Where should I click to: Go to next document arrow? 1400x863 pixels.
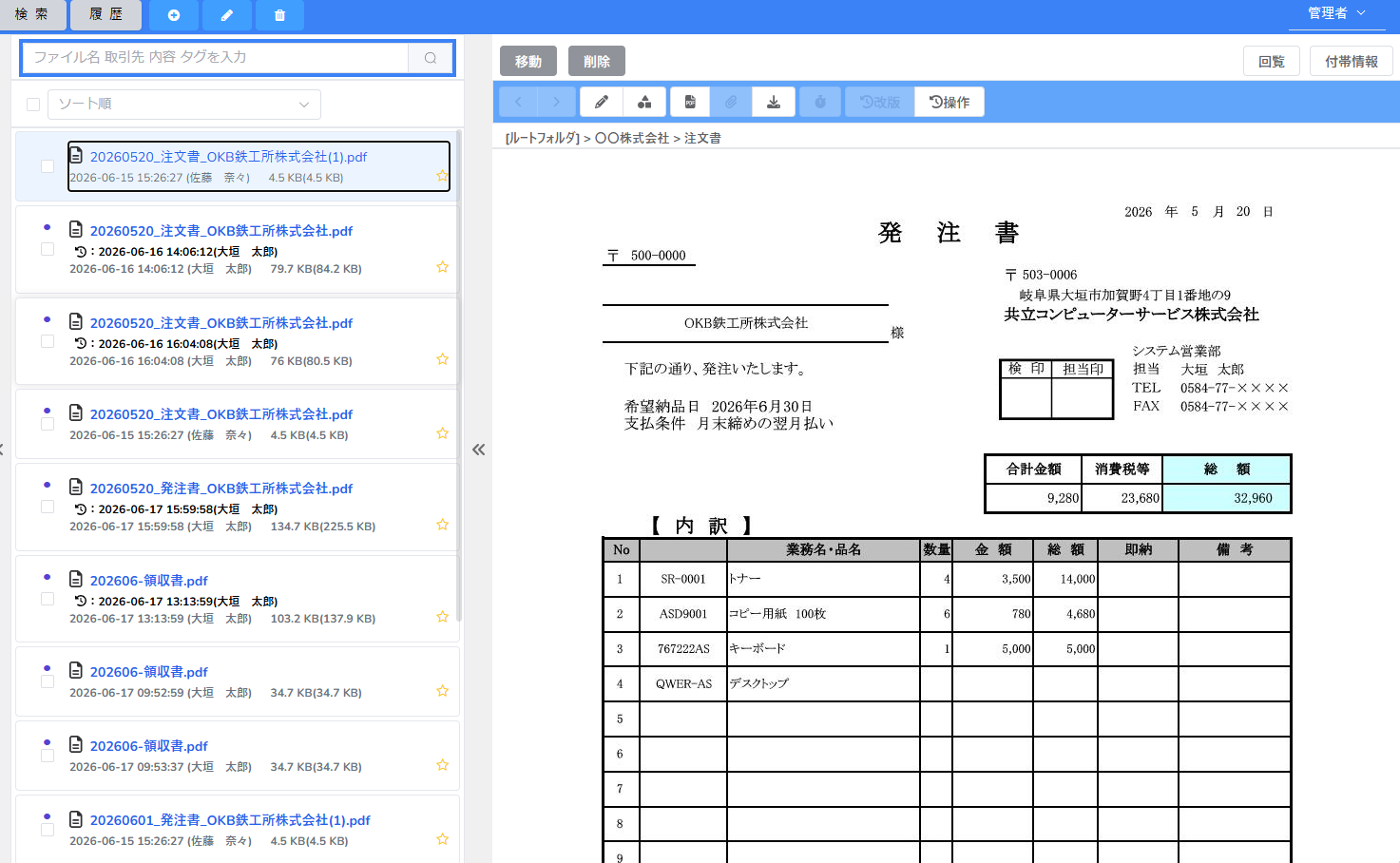[556, 102]
